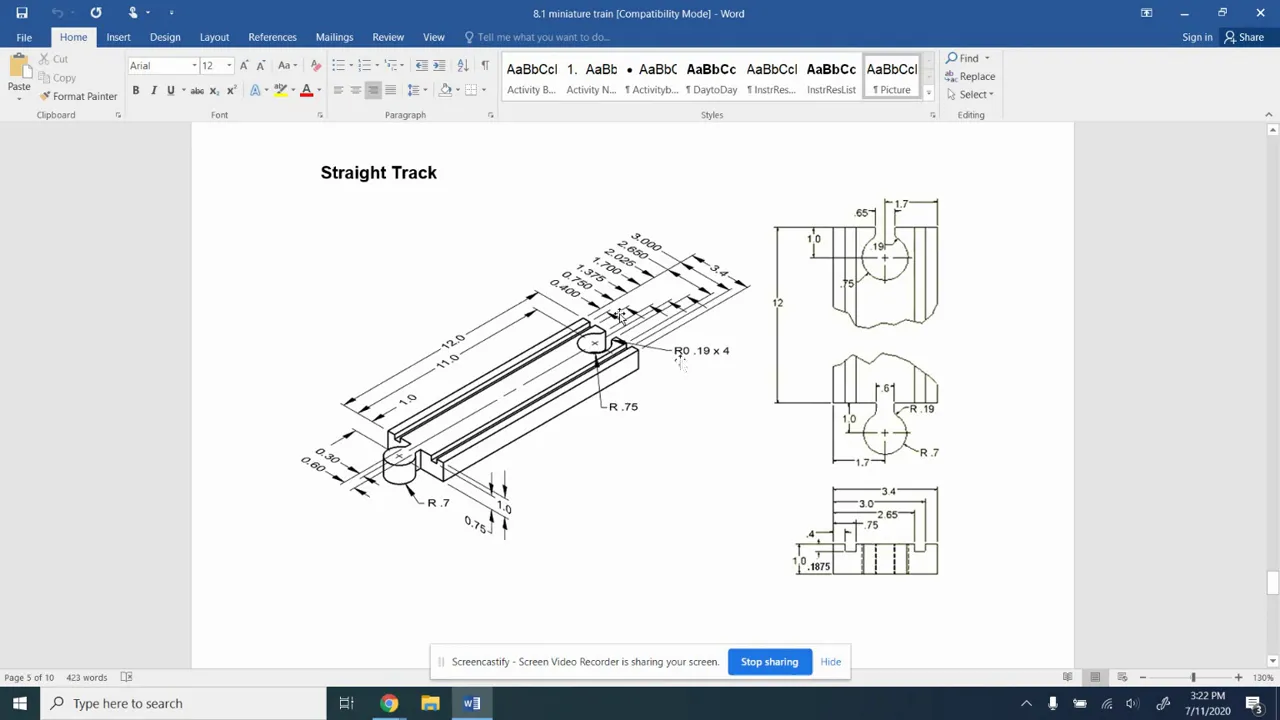Click the Task View taskbar icon
1280x720 pixels.
coord(346,703)
